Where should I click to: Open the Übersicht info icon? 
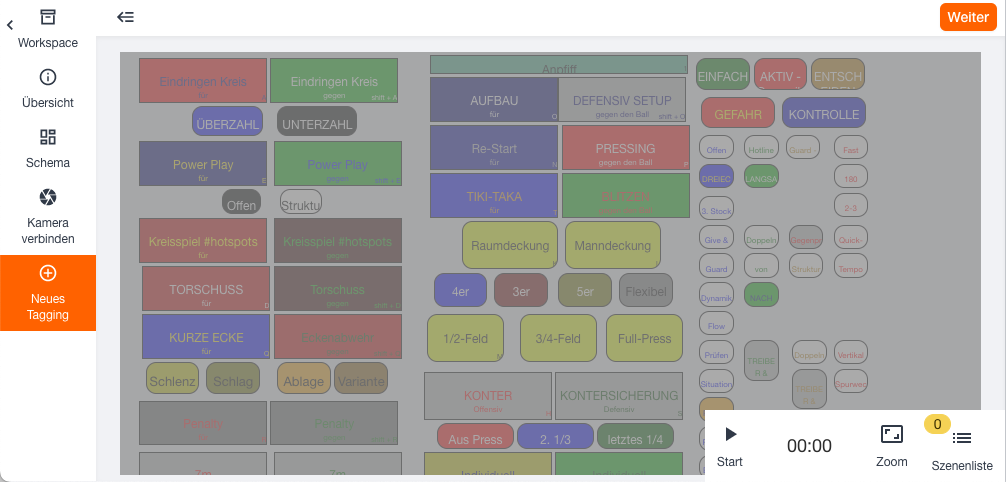click(48, 77)
